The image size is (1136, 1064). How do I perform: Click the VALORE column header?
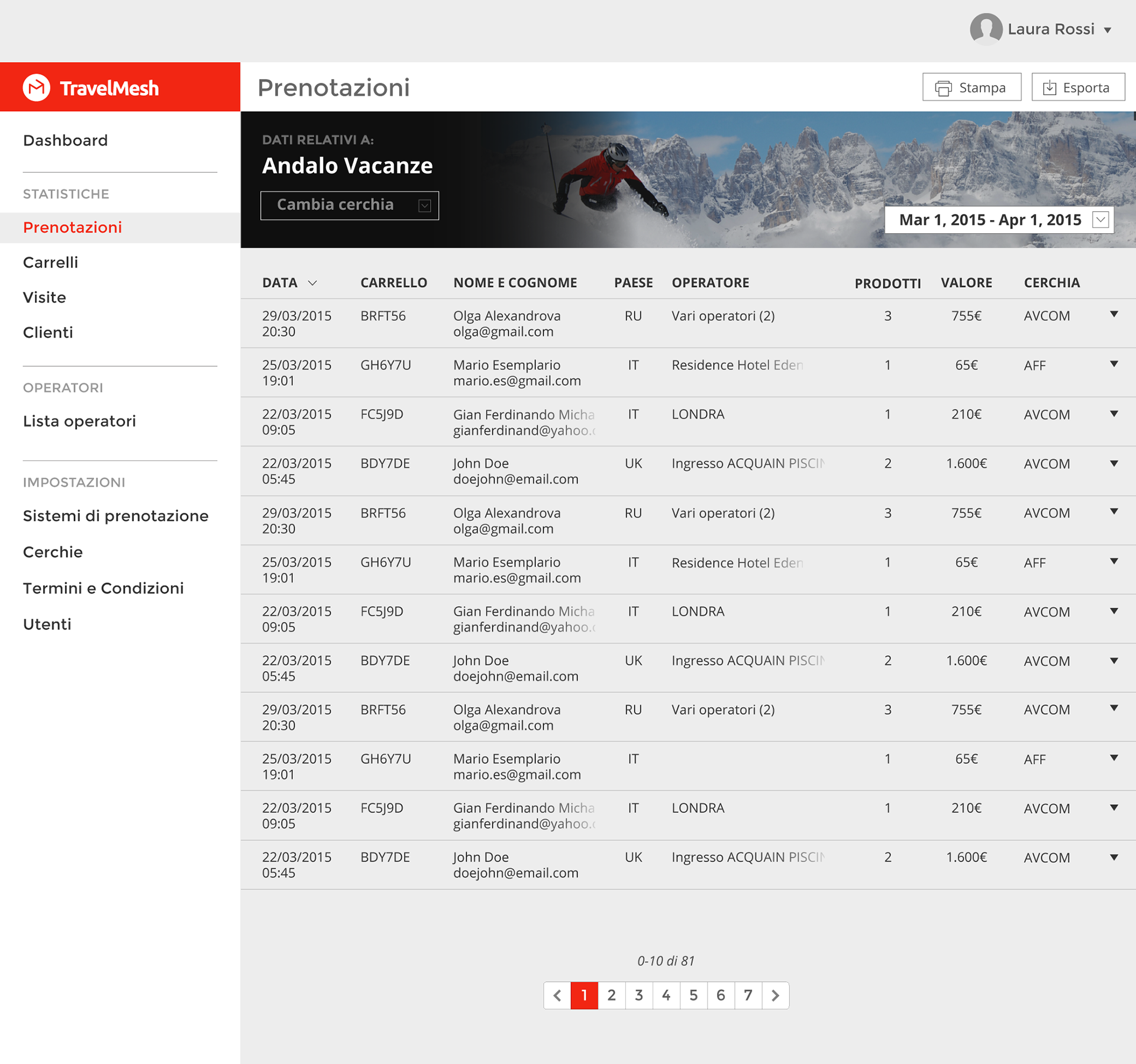pos(966,283)
